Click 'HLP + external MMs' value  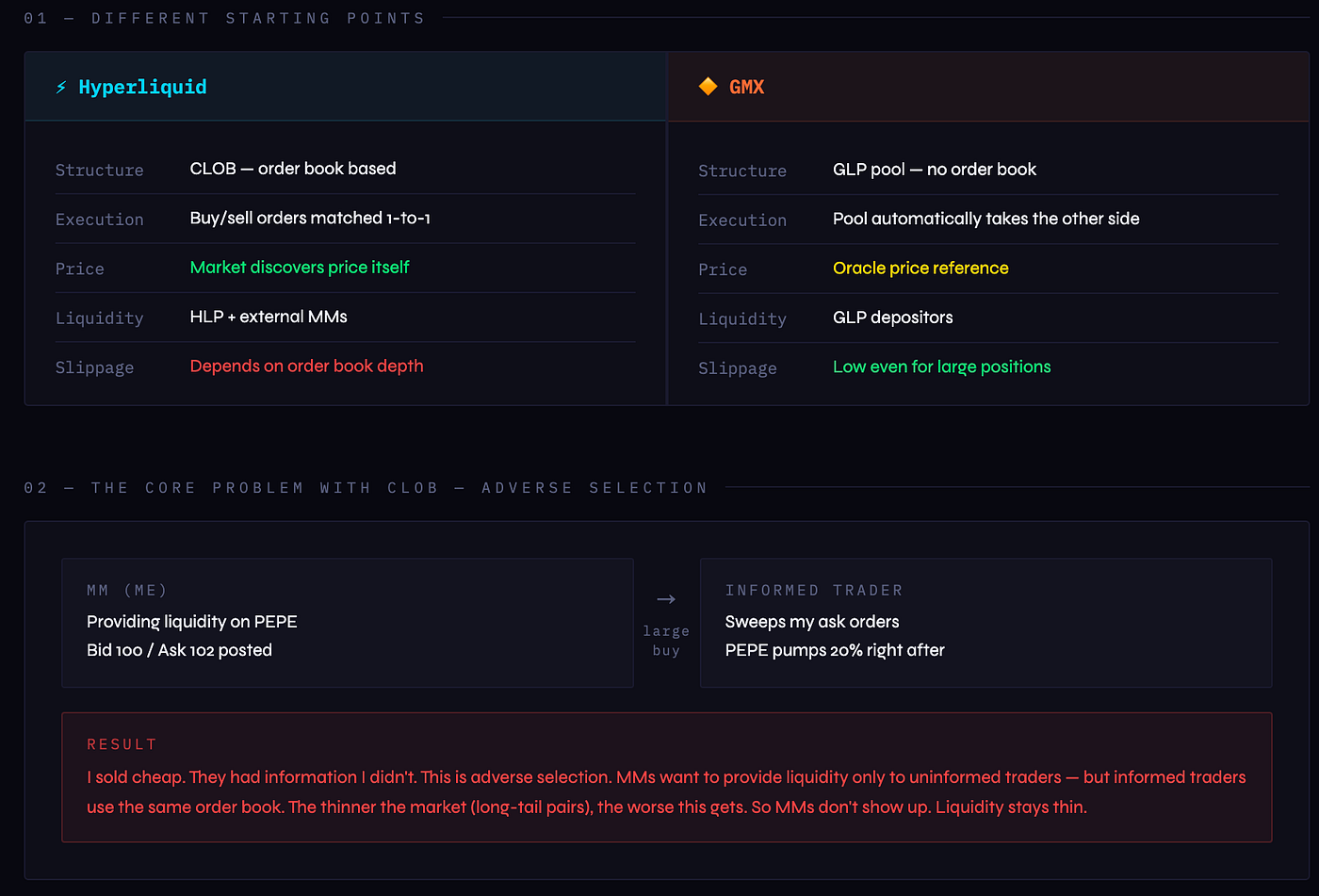(x=269, y=317)
